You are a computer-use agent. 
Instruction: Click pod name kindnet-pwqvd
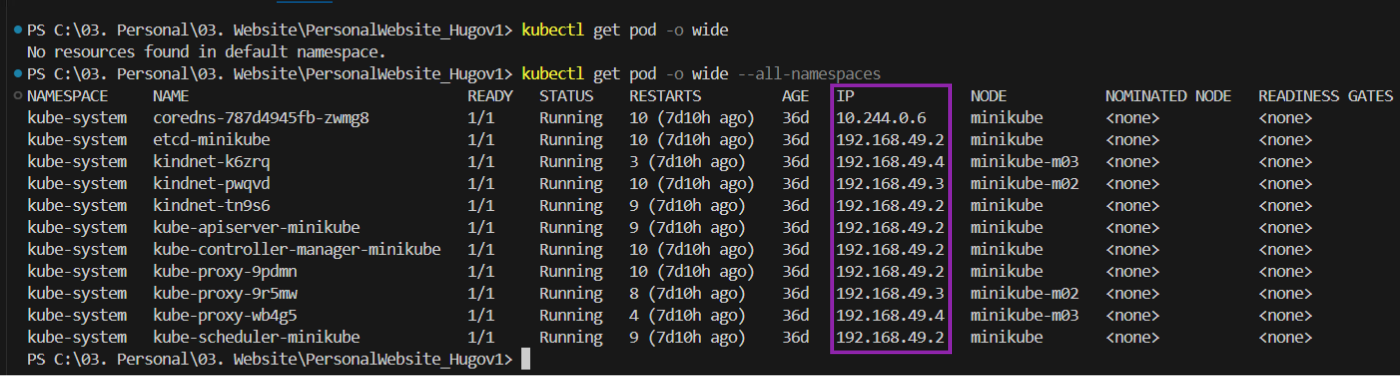(212, 184)
